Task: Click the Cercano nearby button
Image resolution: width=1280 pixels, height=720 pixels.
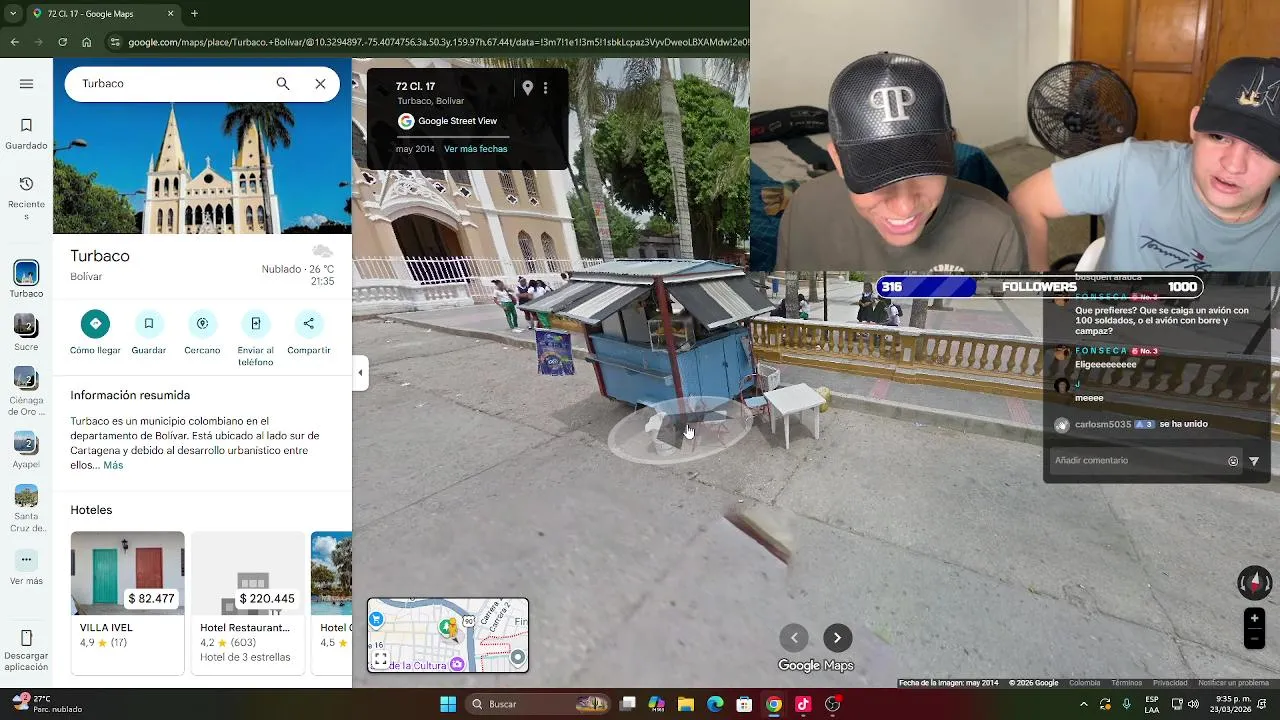Action: point(202,333)
